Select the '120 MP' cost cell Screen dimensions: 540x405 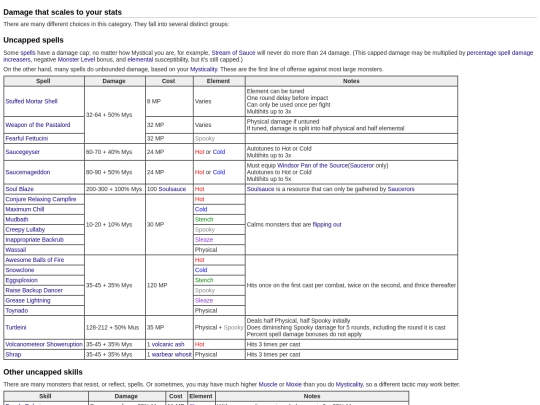click(x=169, y=285)
